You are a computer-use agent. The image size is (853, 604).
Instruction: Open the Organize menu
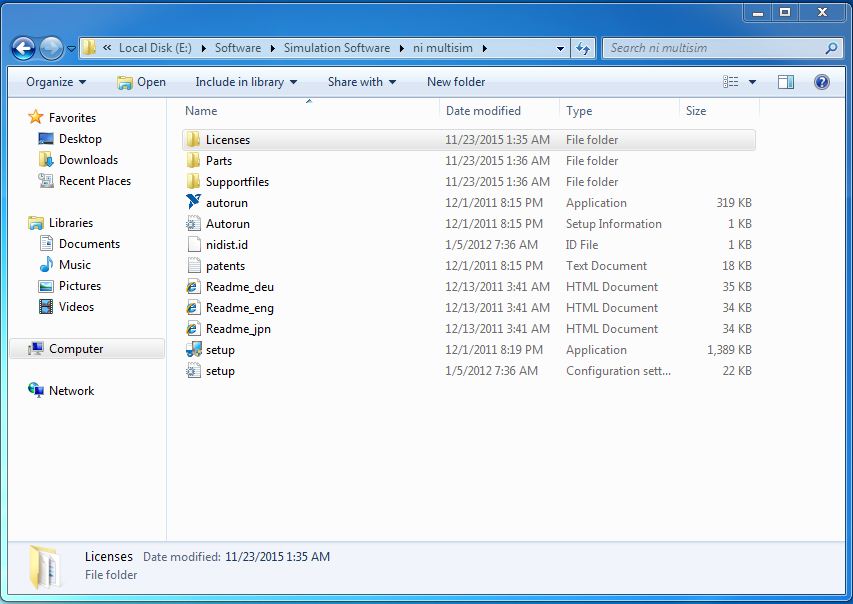point(56,82)
